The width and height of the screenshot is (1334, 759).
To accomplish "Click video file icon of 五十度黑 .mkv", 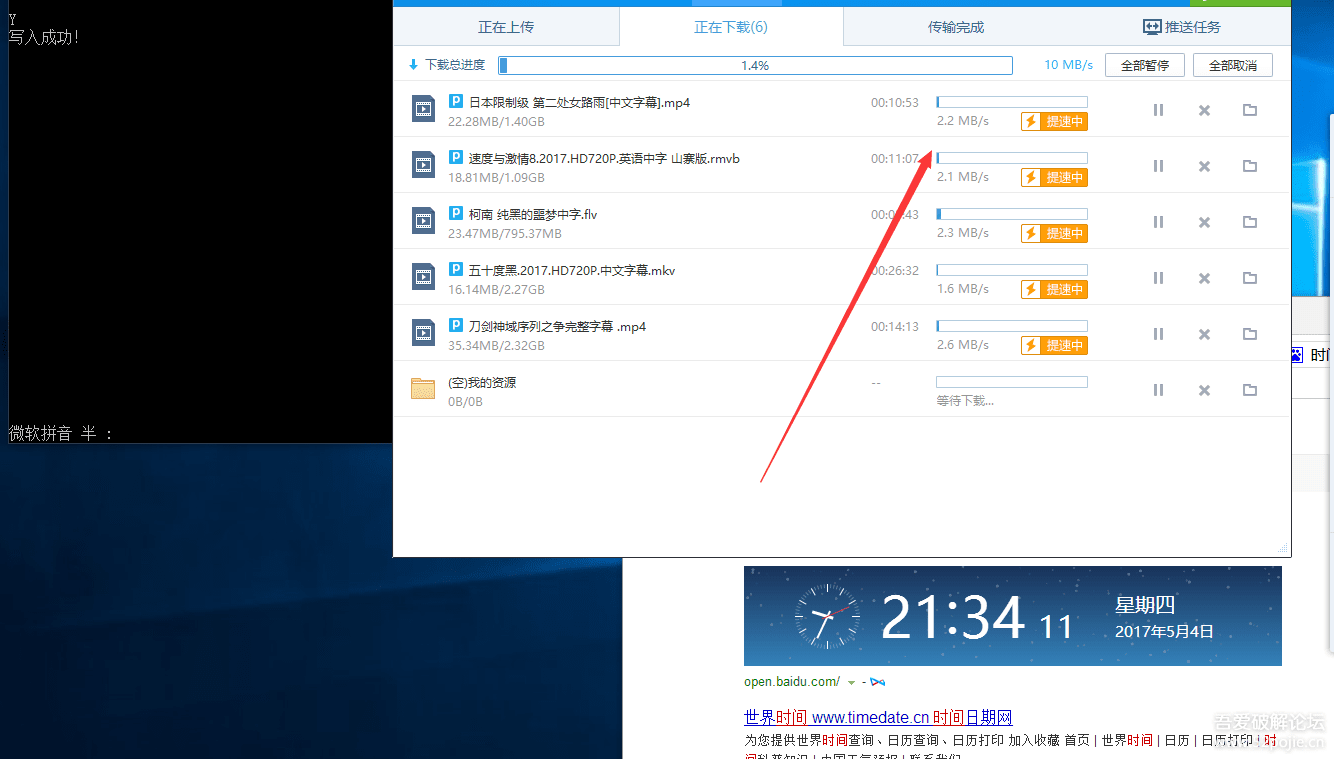I will click(423, 277).
